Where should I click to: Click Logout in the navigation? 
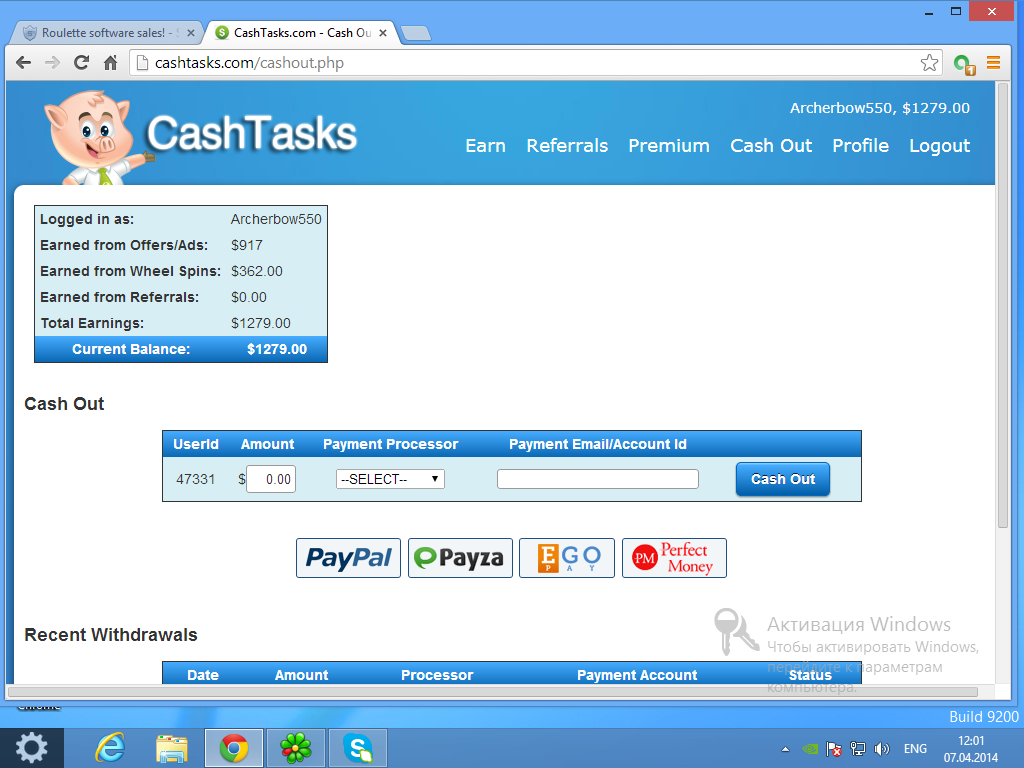coord(939,146)
